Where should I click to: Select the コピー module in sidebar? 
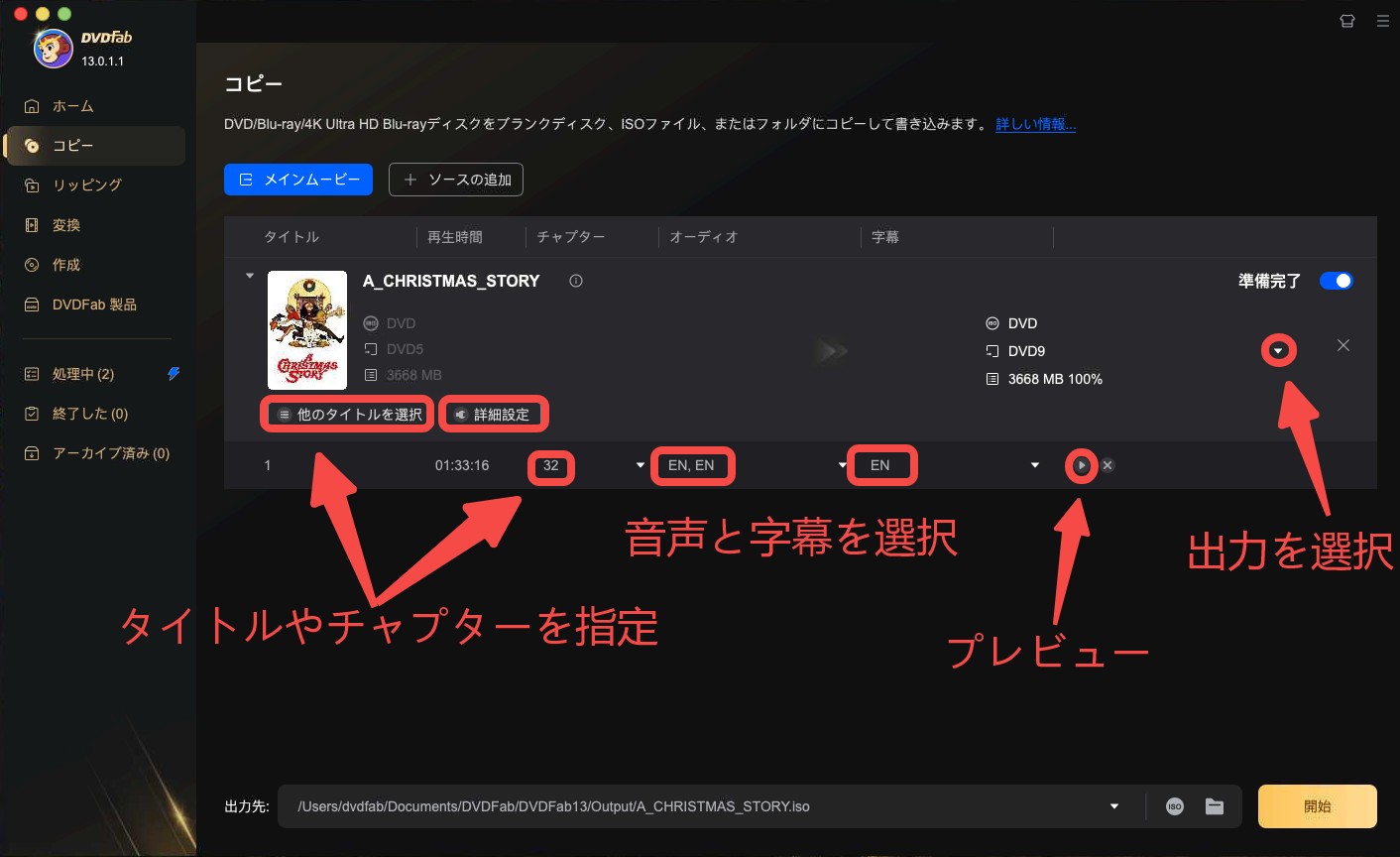(x=95, y=146)
